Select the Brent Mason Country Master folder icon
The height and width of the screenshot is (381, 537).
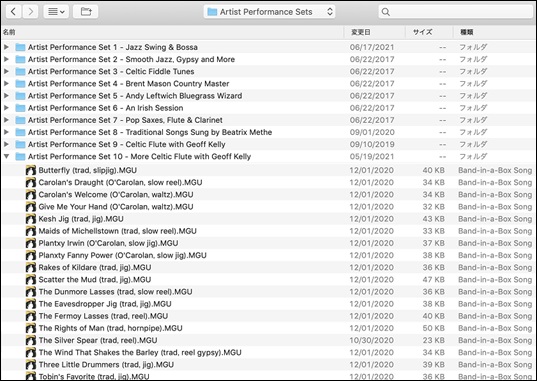20,84
